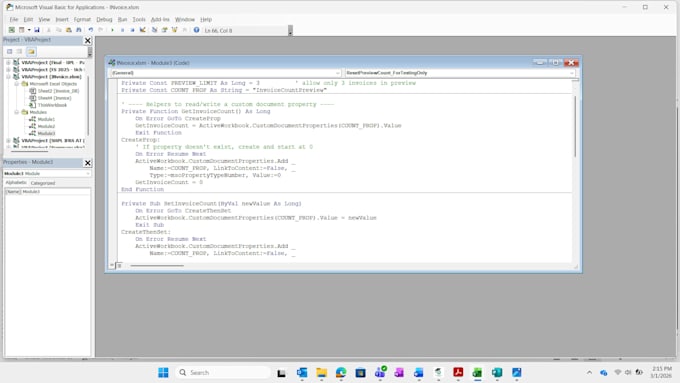Switch to Full Module View at code window bottom

pyautogui.click(x=119, y=265)
